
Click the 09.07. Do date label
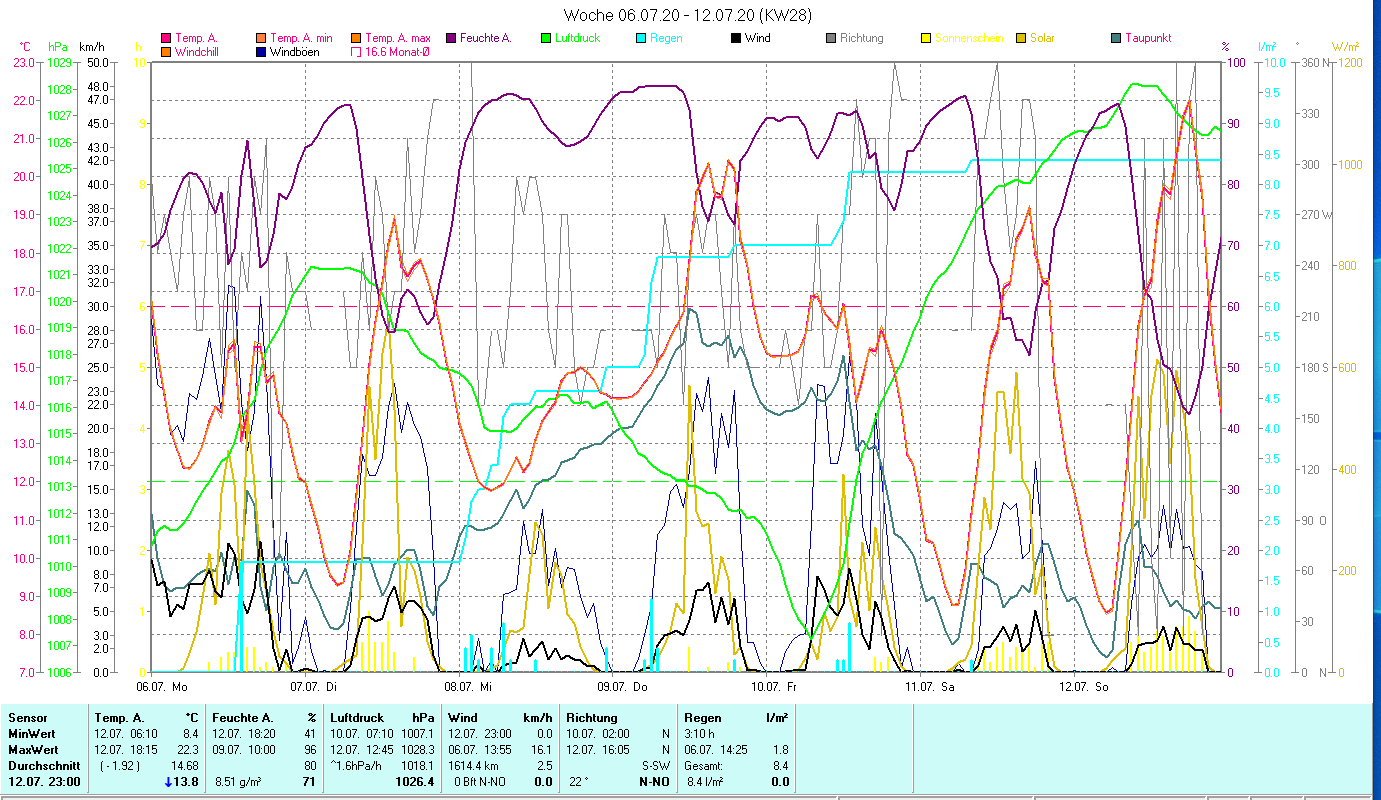622,687
